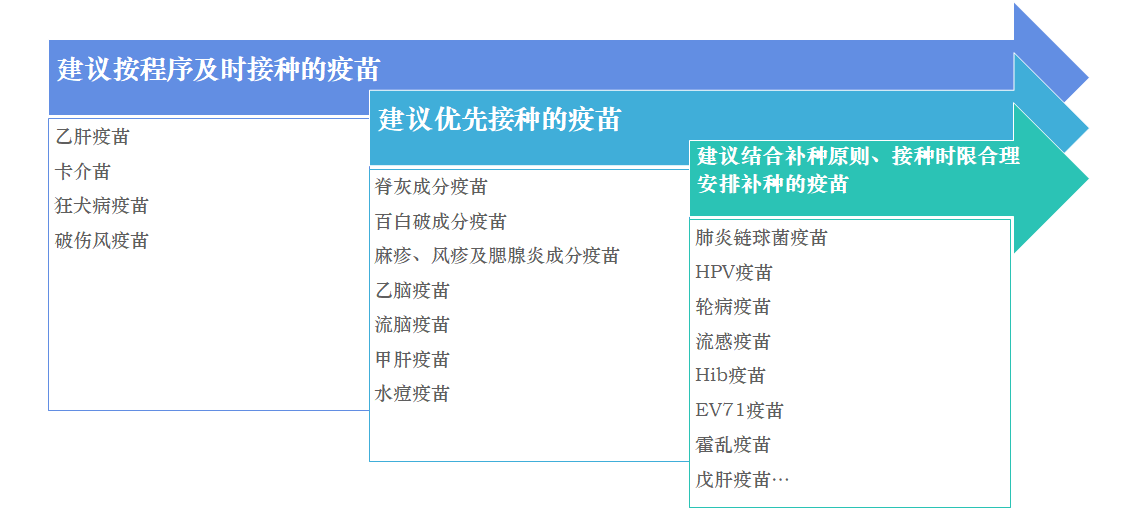This screenshot has height=508, width=1137.
Task: Select 流脑疫苗 in the list
Action: click(412, 325)
